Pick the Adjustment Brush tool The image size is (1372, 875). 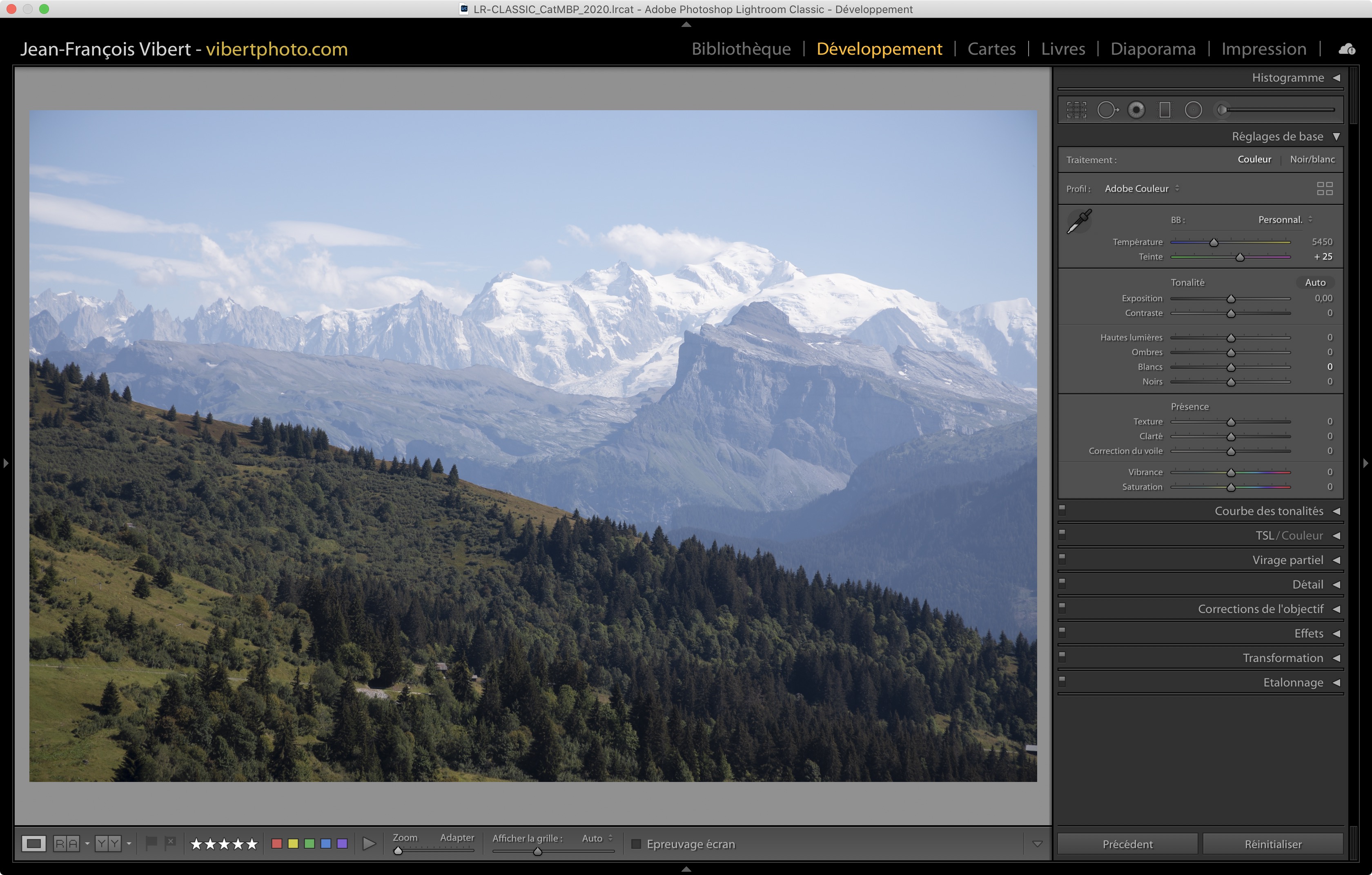[x=1222, y=110]
